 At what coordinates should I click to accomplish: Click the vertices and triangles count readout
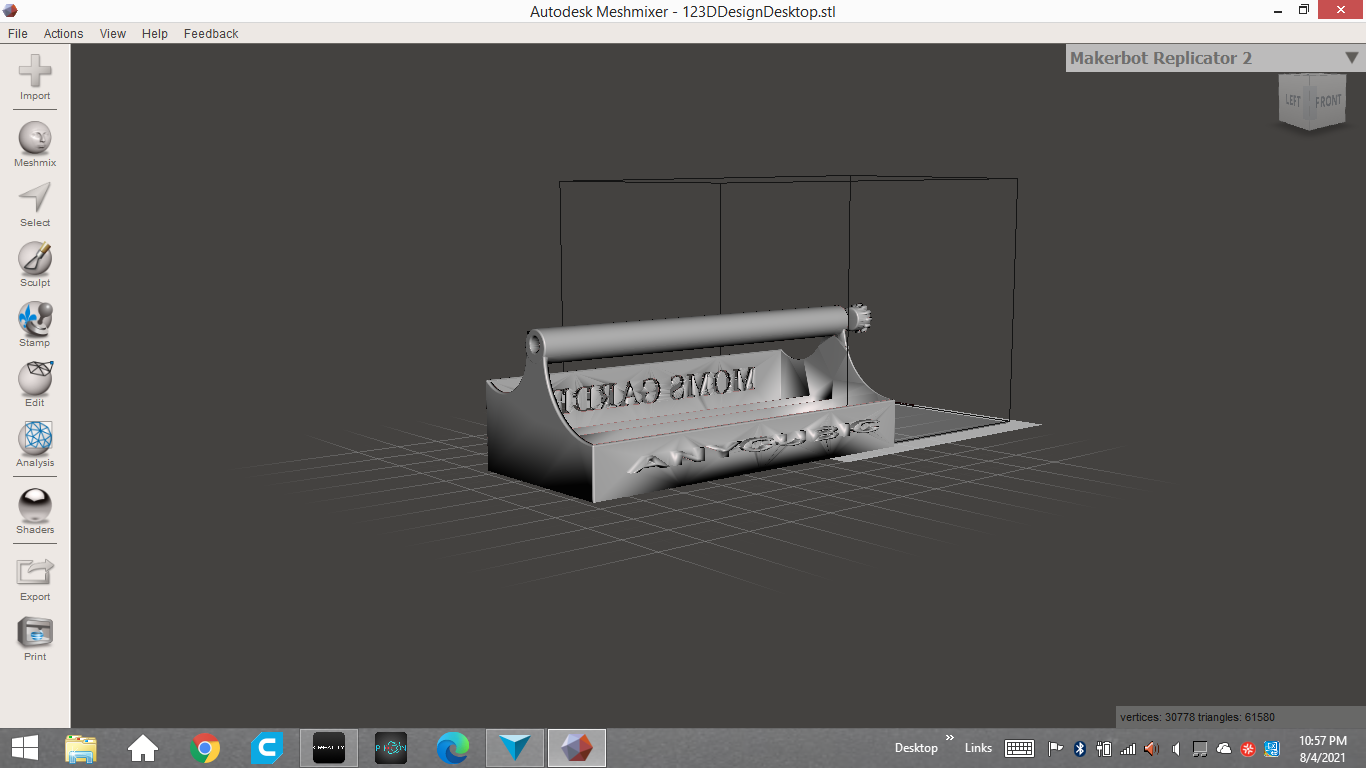point(1197,717)
